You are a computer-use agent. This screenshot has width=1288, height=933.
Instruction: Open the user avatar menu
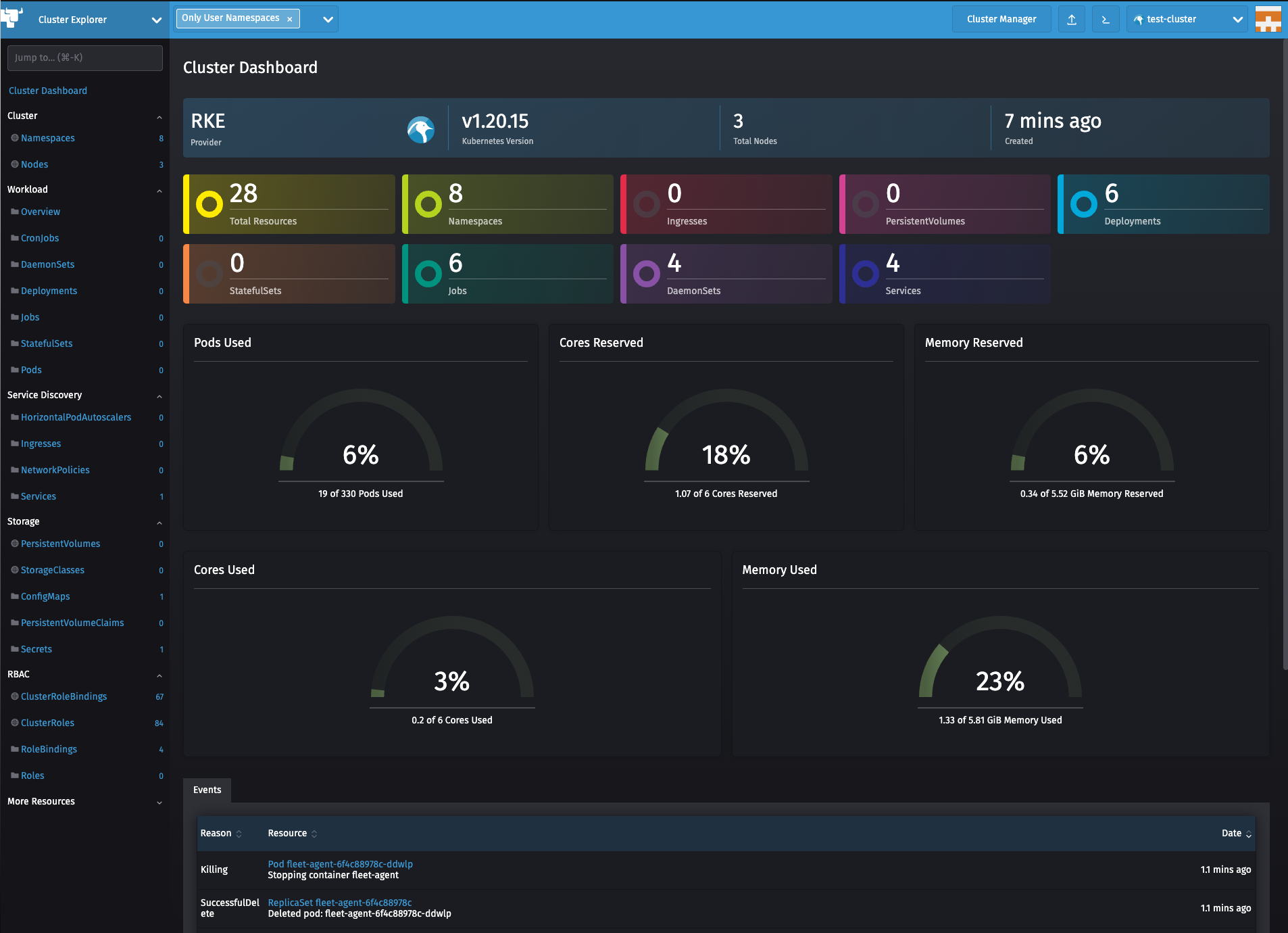[1268, 20]
